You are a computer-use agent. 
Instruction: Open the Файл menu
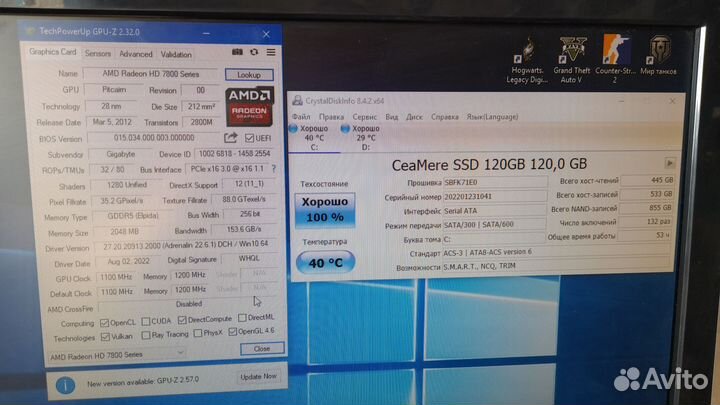[x=301, y=117]
